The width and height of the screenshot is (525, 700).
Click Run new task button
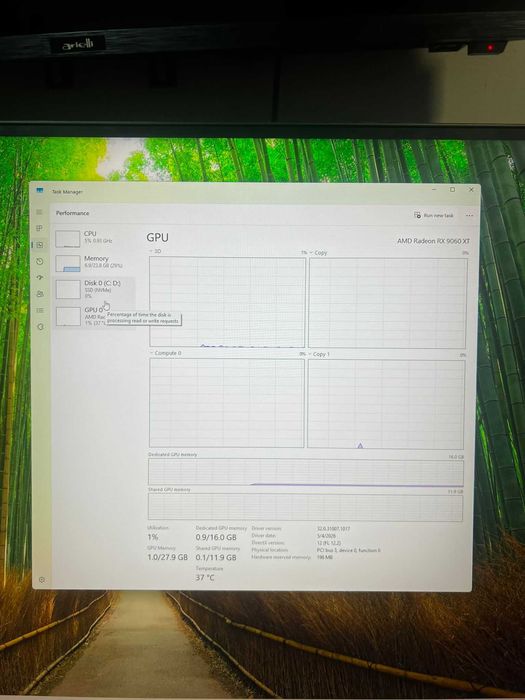pyautogui.click(x=433, y=215)
